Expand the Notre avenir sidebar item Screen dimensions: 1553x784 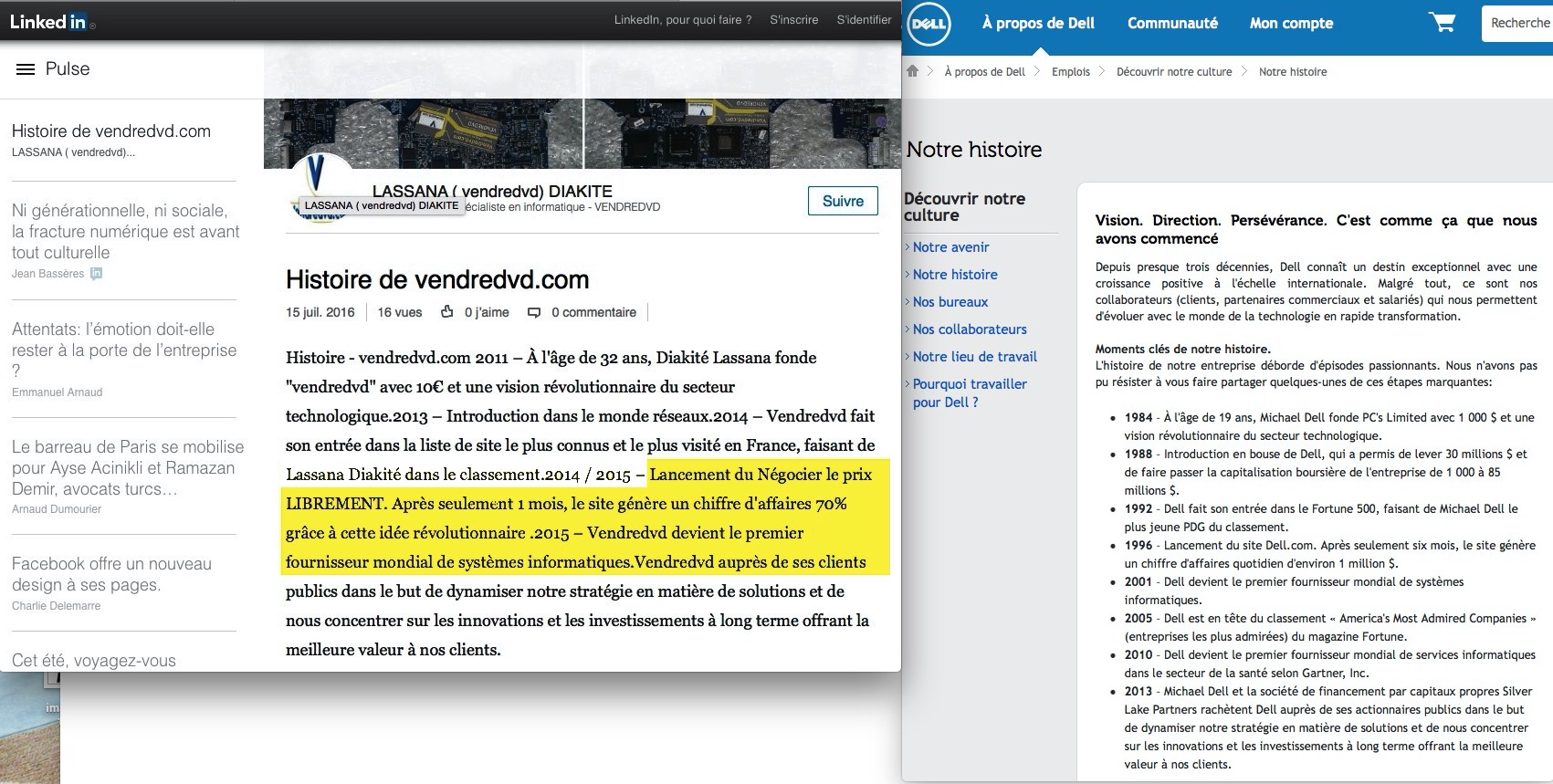(x=950, y=247)
